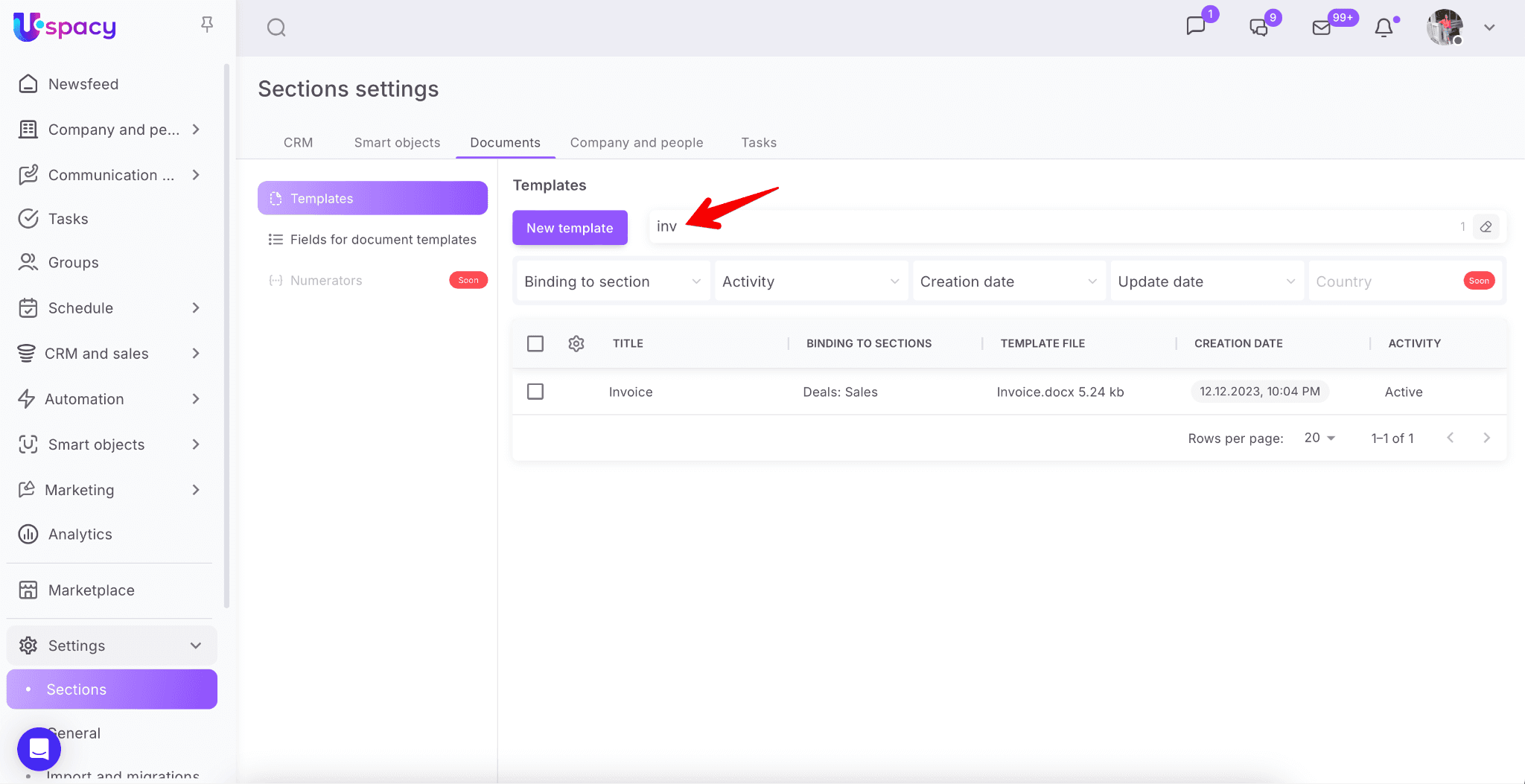Click the search magnifier icon in top bar
1525x784 pixels.
(x=276, y=28)
